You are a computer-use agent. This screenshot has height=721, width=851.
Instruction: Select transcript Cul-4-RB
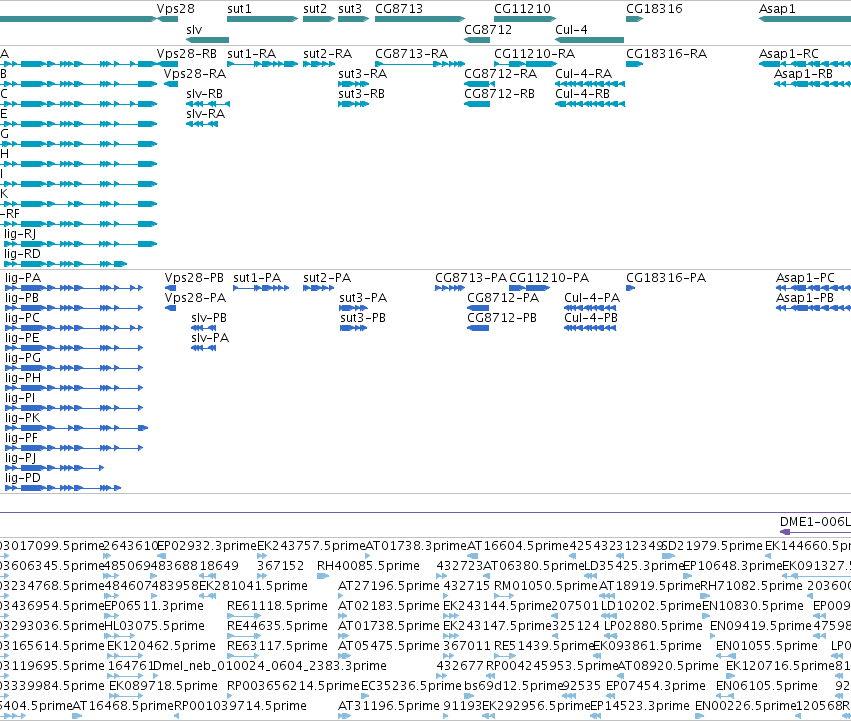click(x=590, y=104)
